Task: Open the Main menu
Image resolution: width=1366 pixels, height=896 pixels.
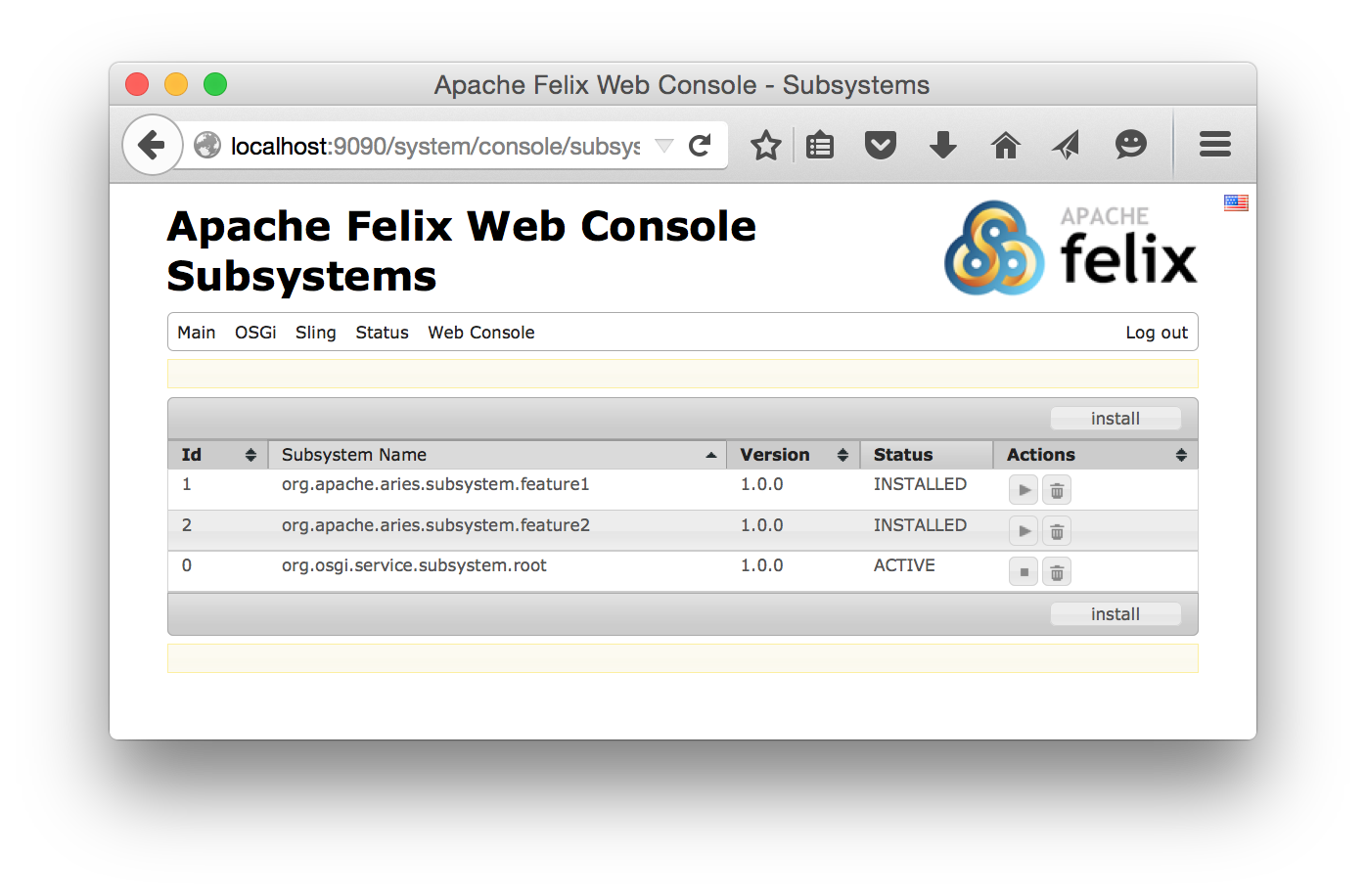Action: tap(197, 333)
